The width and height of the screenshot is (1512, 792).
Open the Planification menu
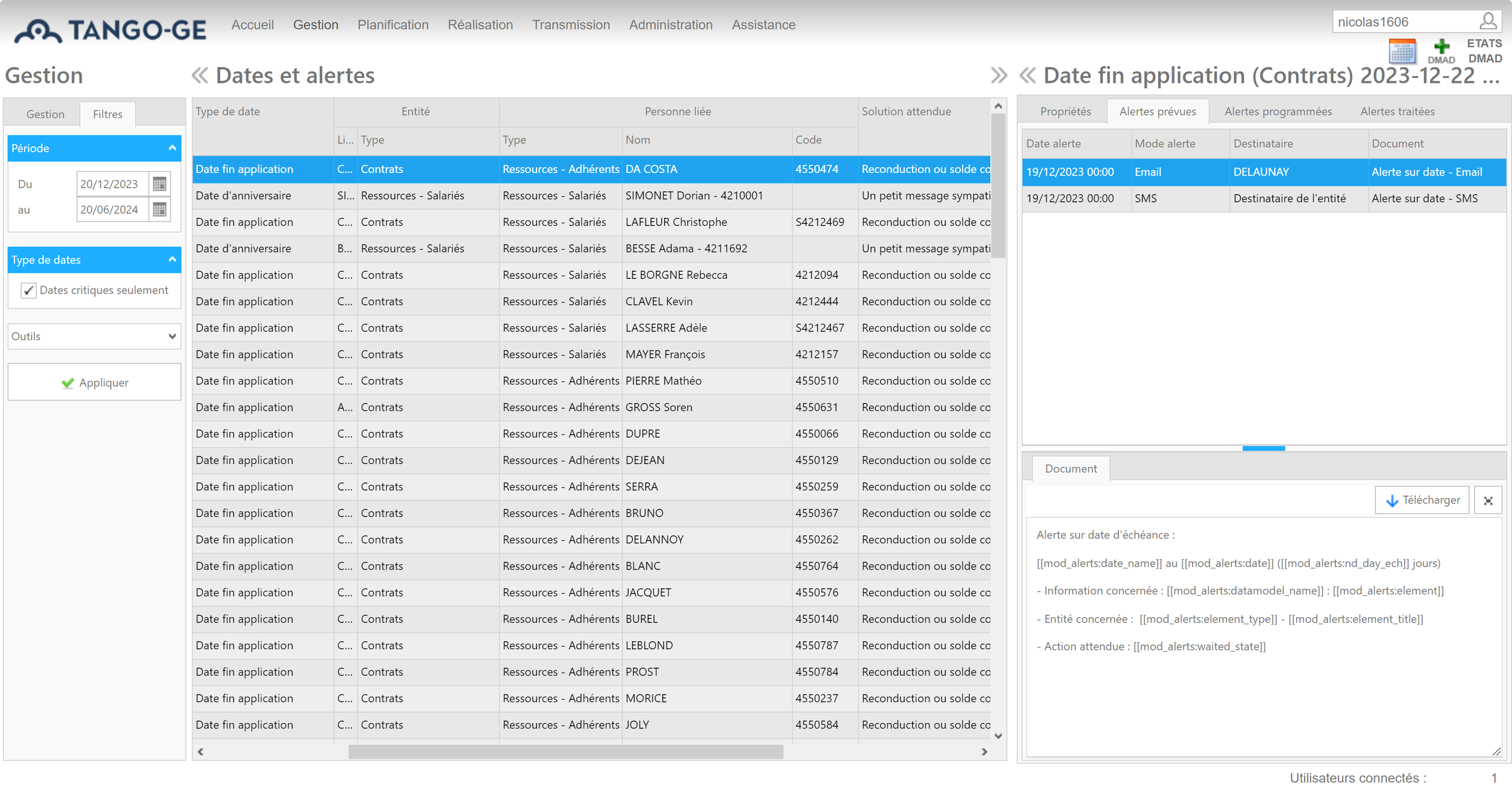point(393,25)
